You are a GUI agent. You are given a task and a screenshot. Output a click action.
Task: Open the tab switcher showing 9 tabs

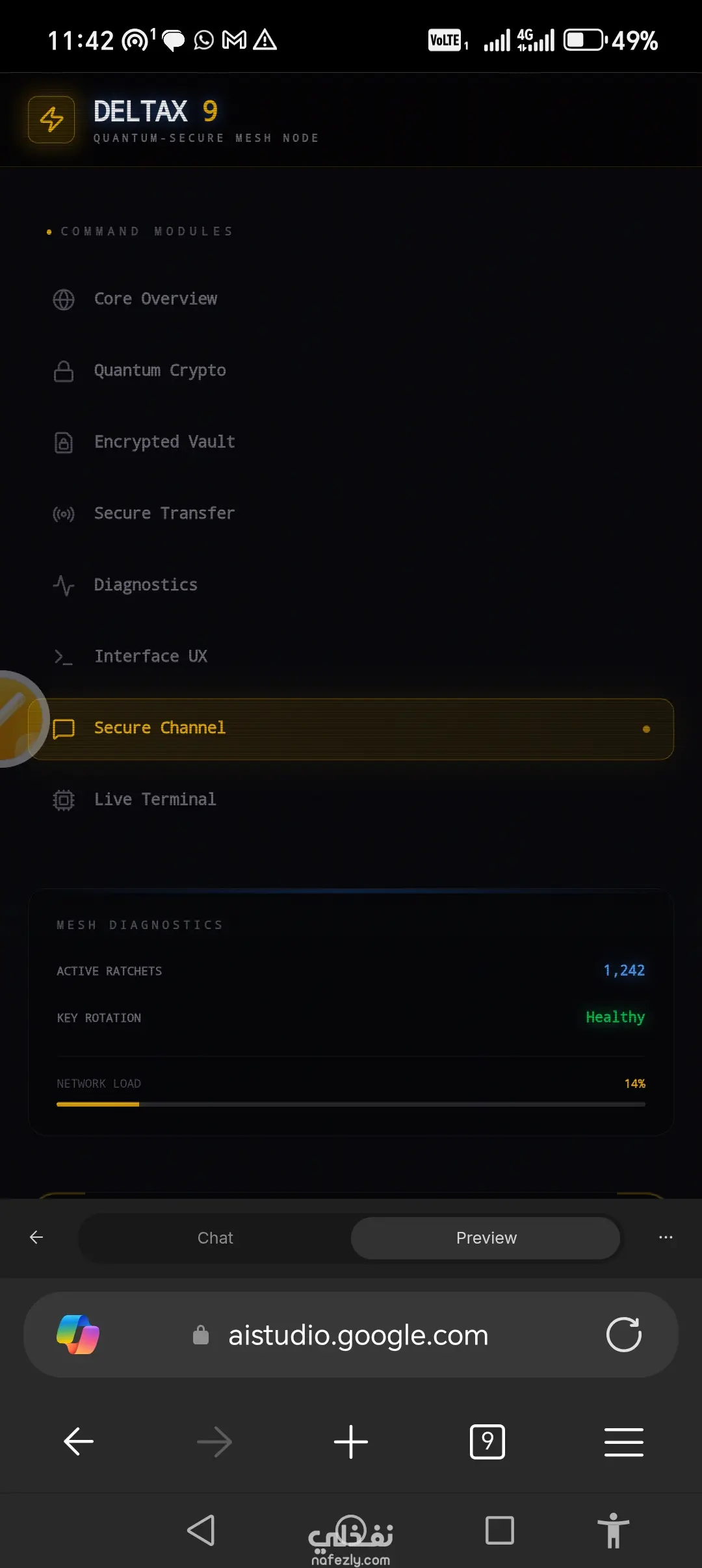tap(487, 1442)
